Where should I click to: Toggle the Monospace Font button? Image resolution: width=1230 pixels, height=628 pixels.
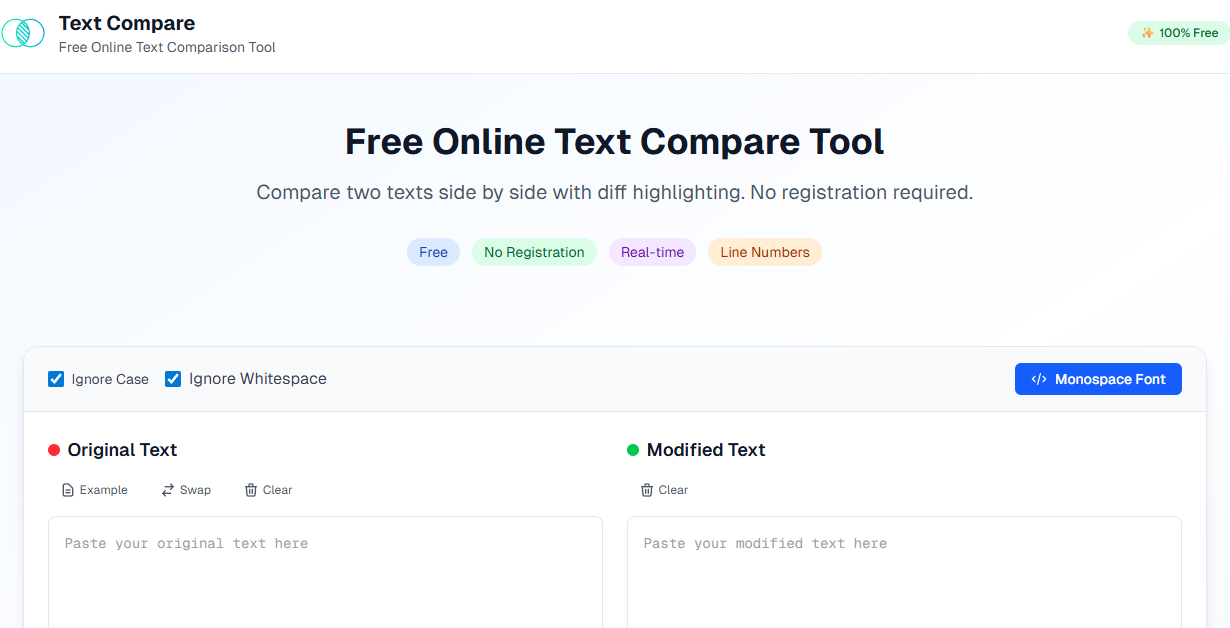click(x=1098, y=379)
